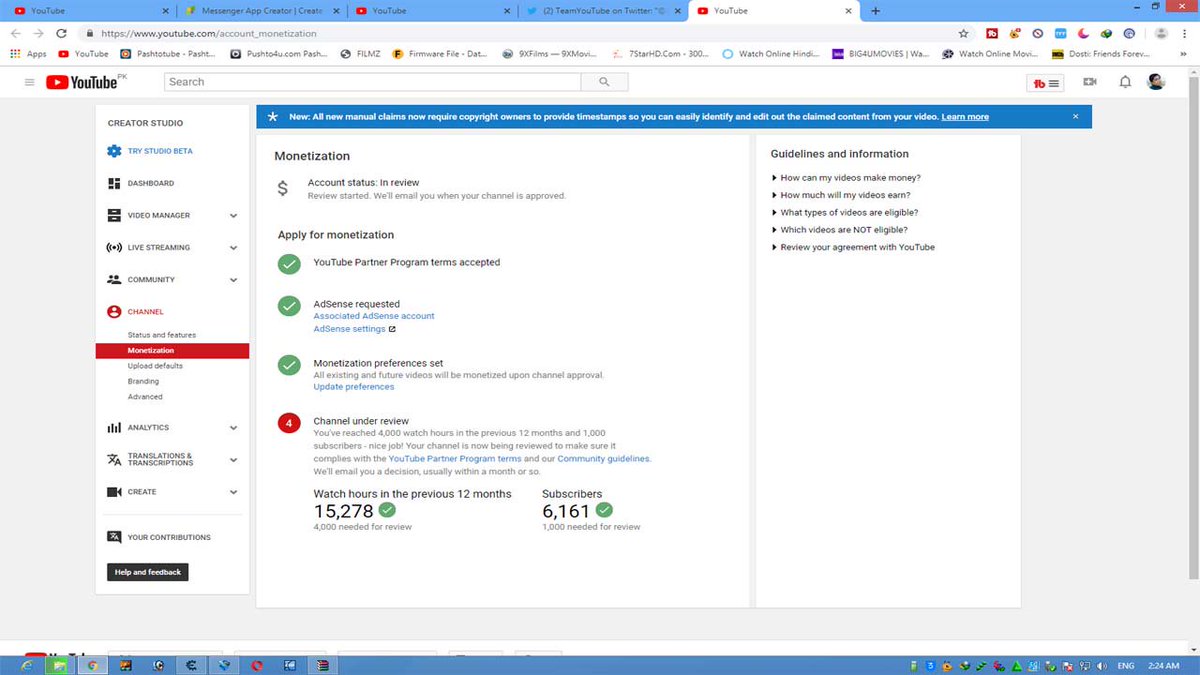Reload the page in the browser
This screenshot has height=675, width=1200.
60,33
